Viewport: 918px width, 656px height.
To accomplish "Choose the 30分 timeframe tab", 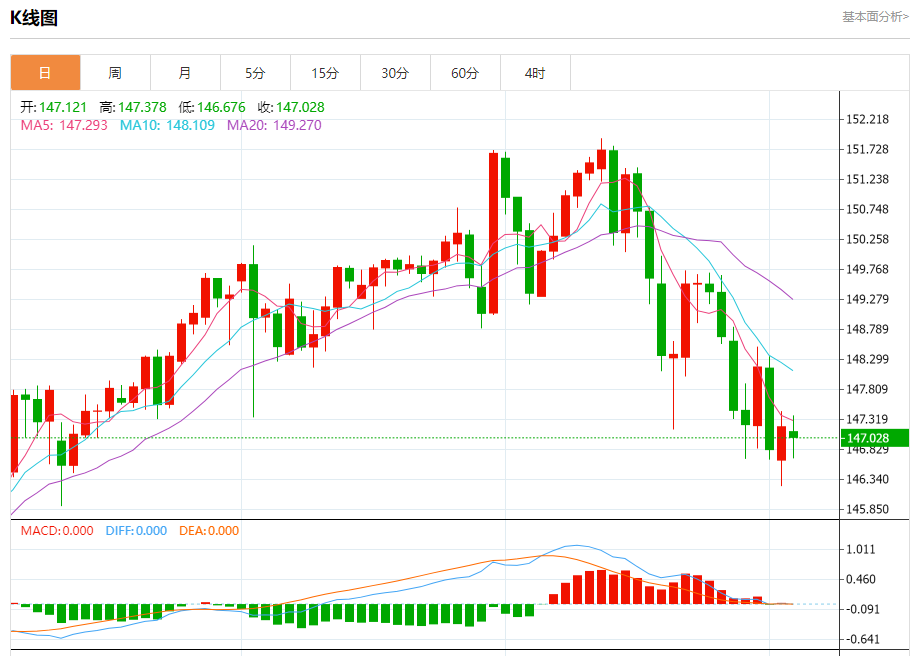I will tap(395, 73).
